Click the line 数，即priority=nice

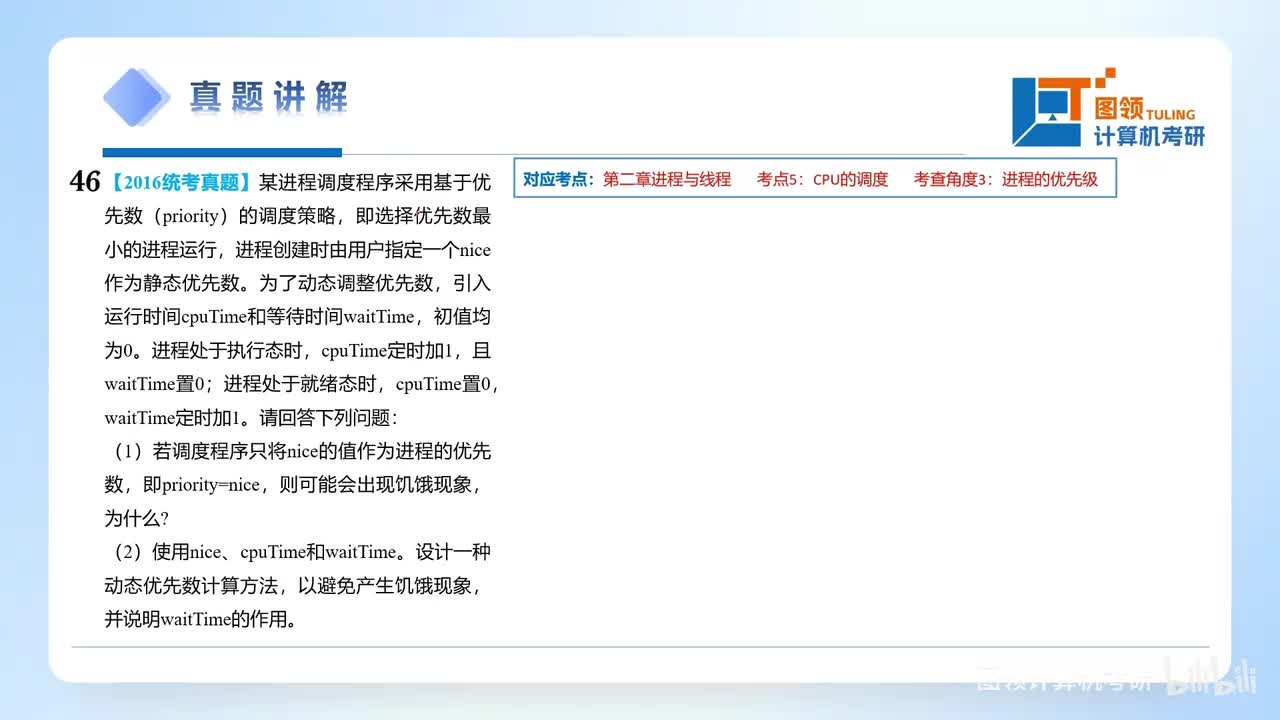coord(293,485)
